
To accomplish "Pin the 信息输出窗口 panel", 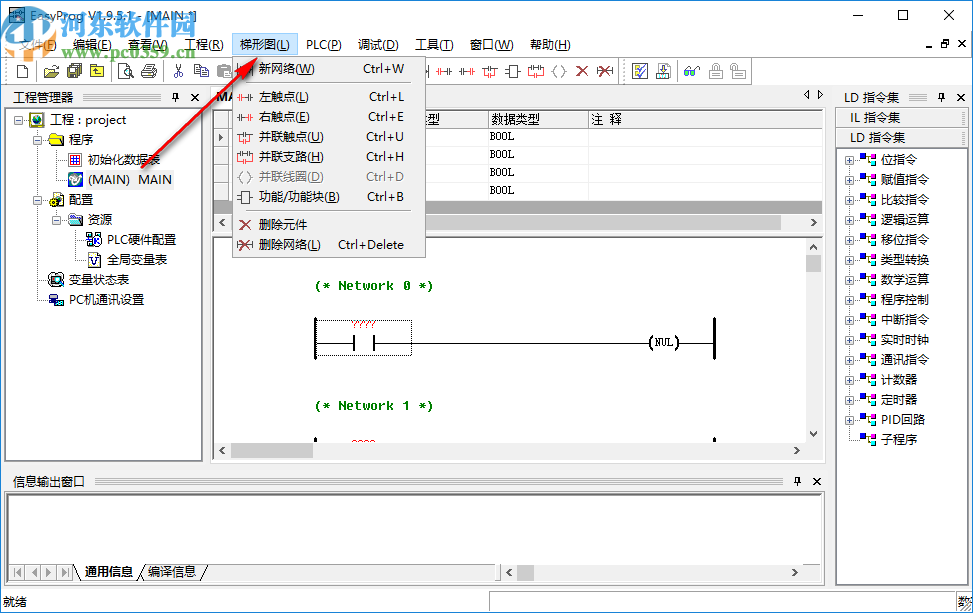I will (797, 481).
